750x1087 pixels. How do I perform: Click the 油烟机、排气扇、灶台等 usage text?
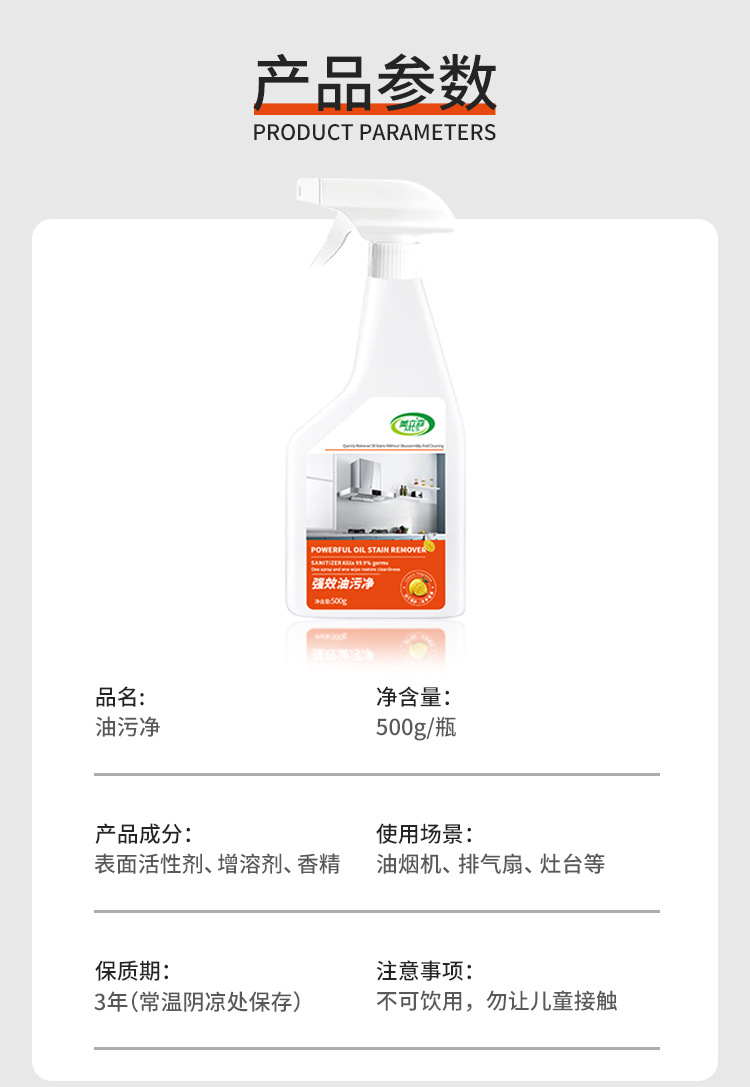(x=491, y=864)
